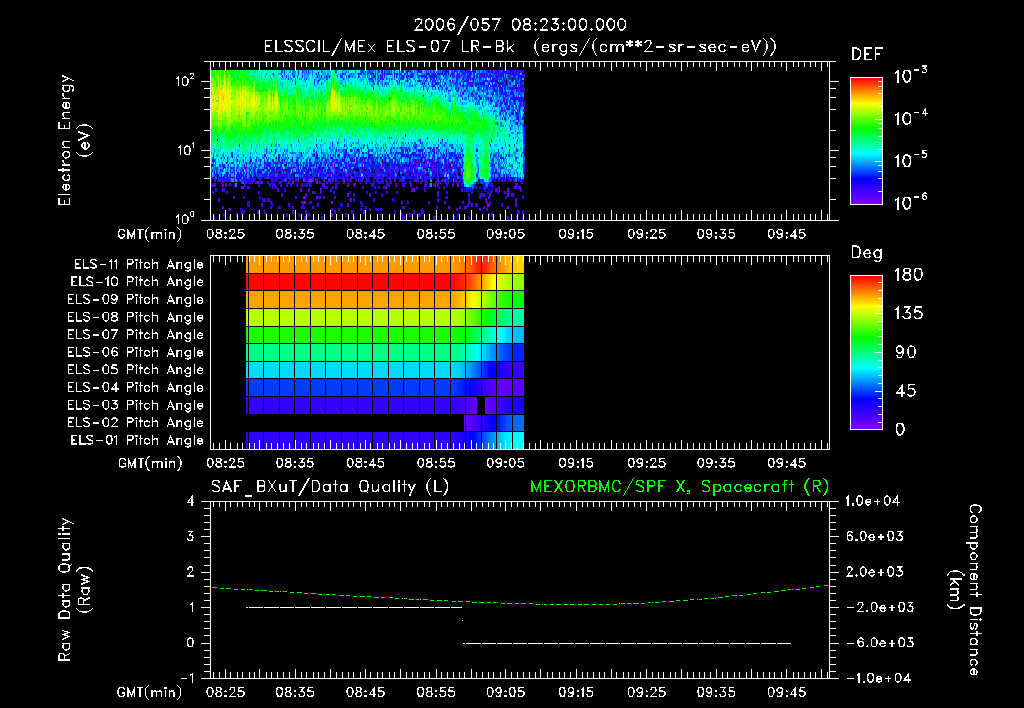
Task: Click the ELS-03 Pitch Angle row label
Action: [136, 405]
